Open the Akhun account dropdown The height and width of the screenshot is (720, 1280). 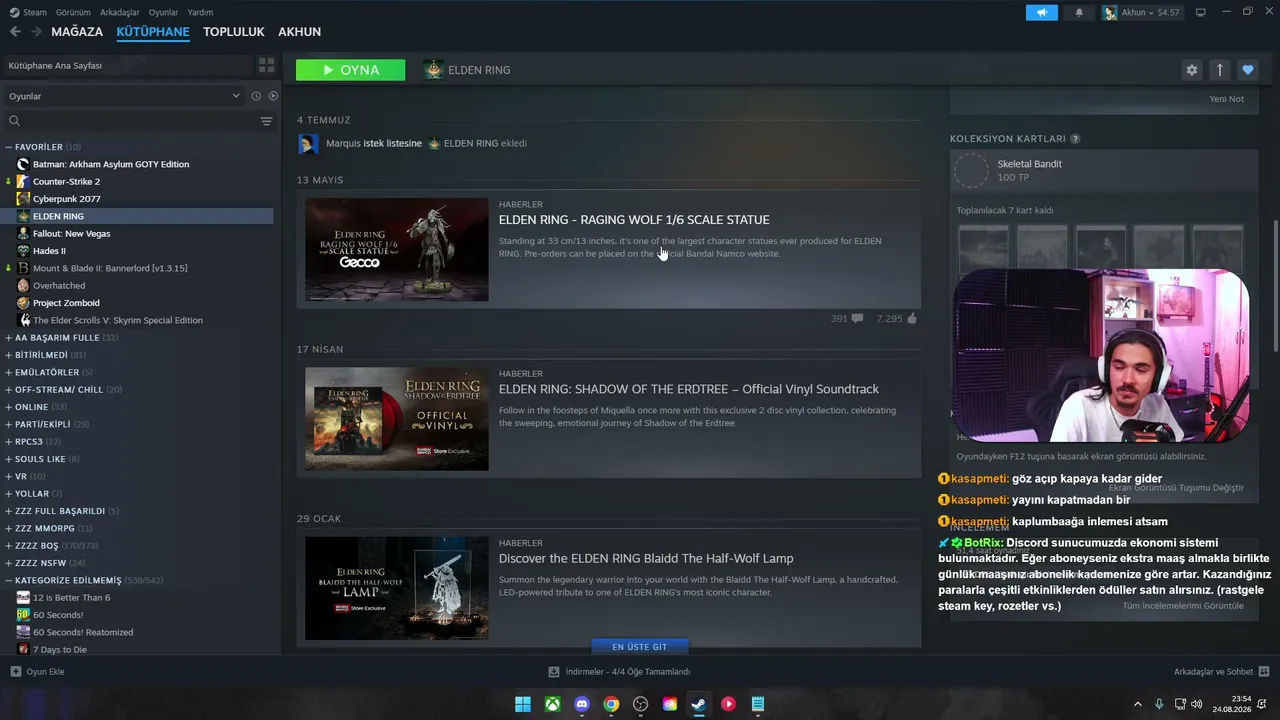pos(1141,13)
